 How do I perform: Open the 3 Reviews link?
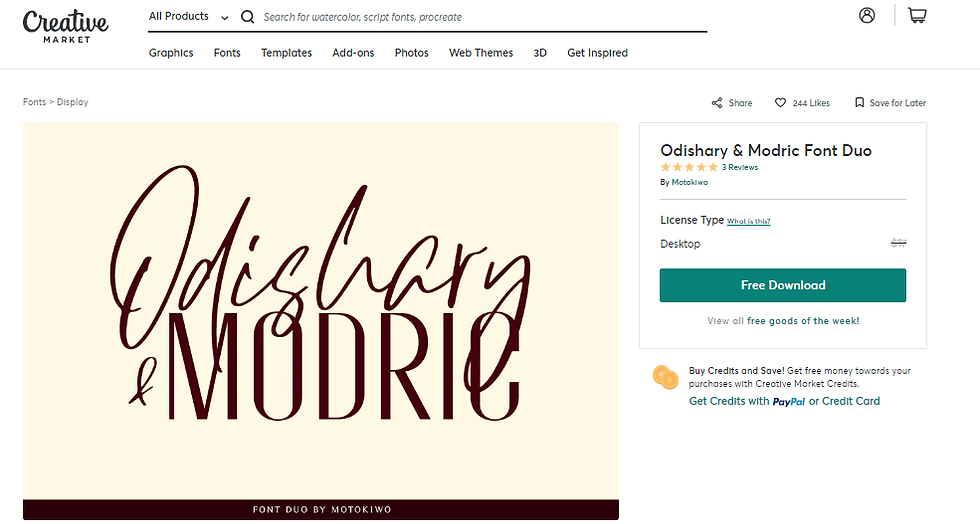(x=740, y=168)
